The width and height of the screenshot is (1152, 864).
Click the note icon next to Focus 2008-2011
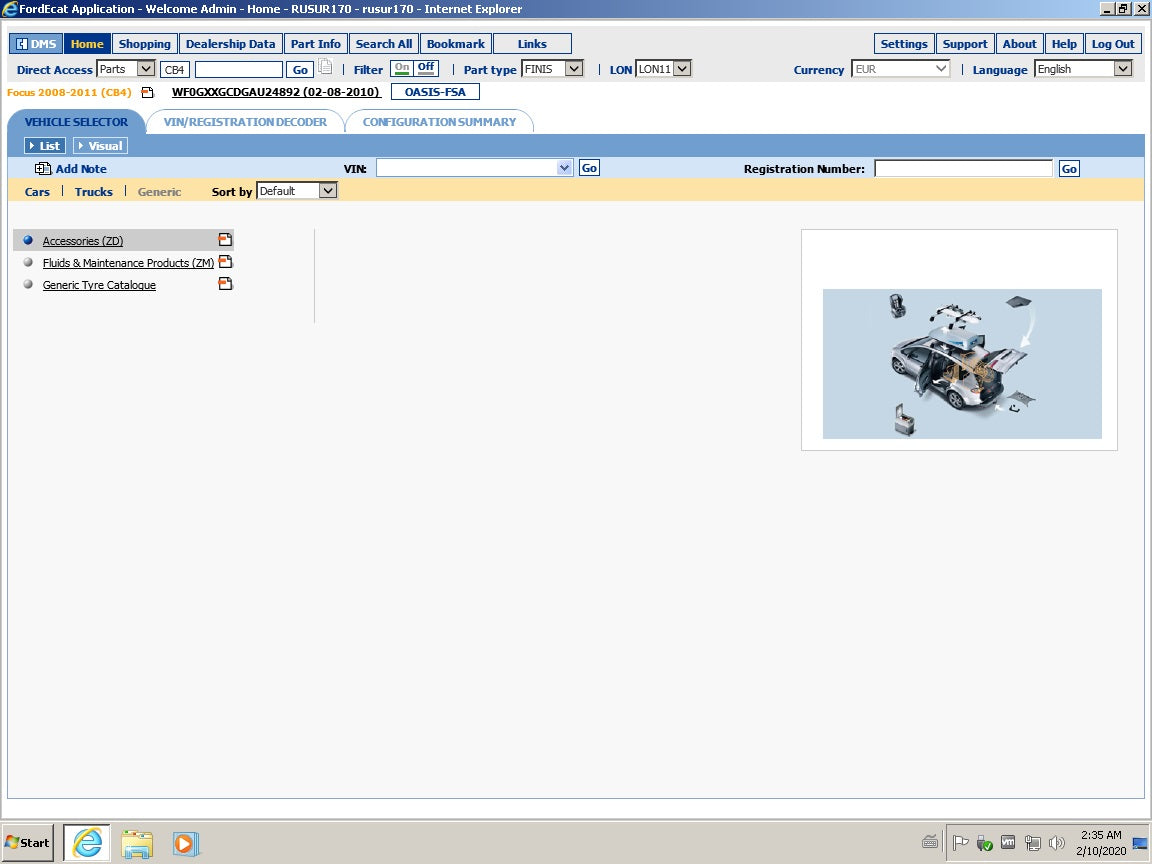pyautogui.click(x=146, y=90)
